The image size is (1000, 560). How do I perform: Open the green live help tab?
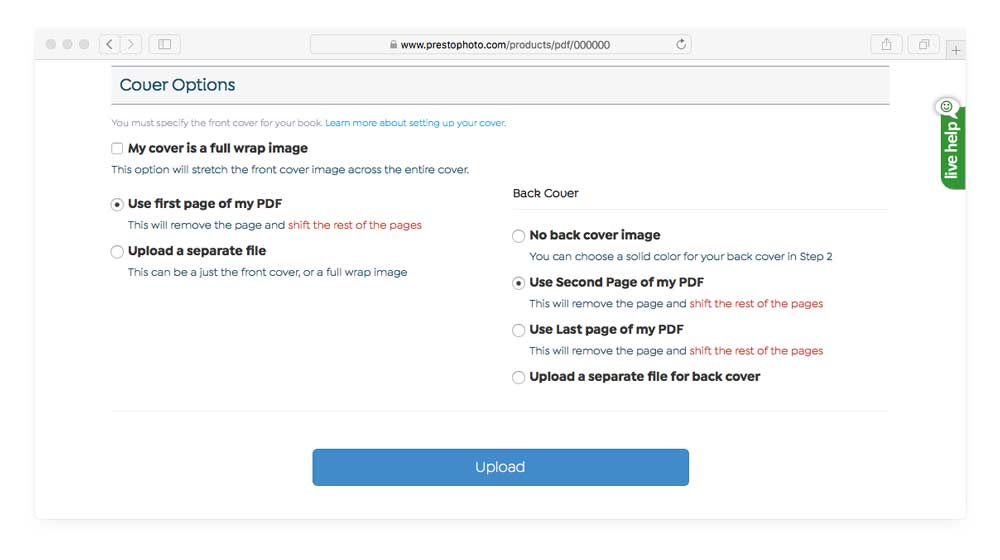click(952, 144)
